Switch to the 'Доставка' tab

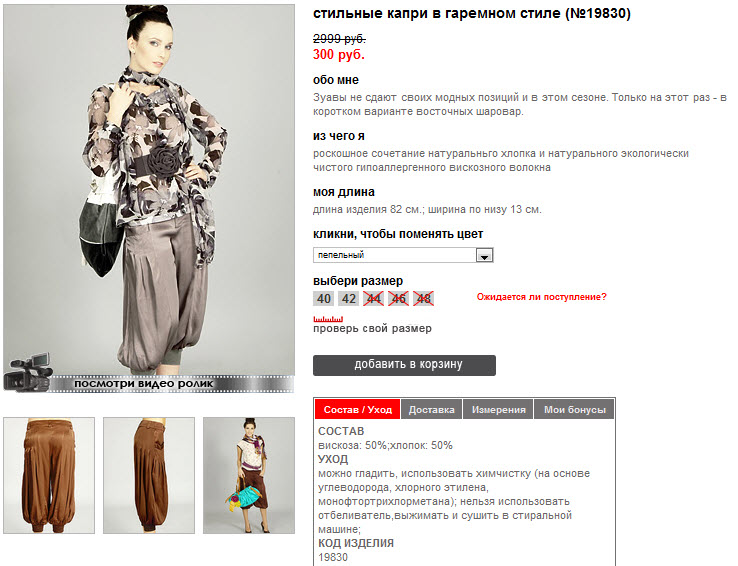pos(431,409)
